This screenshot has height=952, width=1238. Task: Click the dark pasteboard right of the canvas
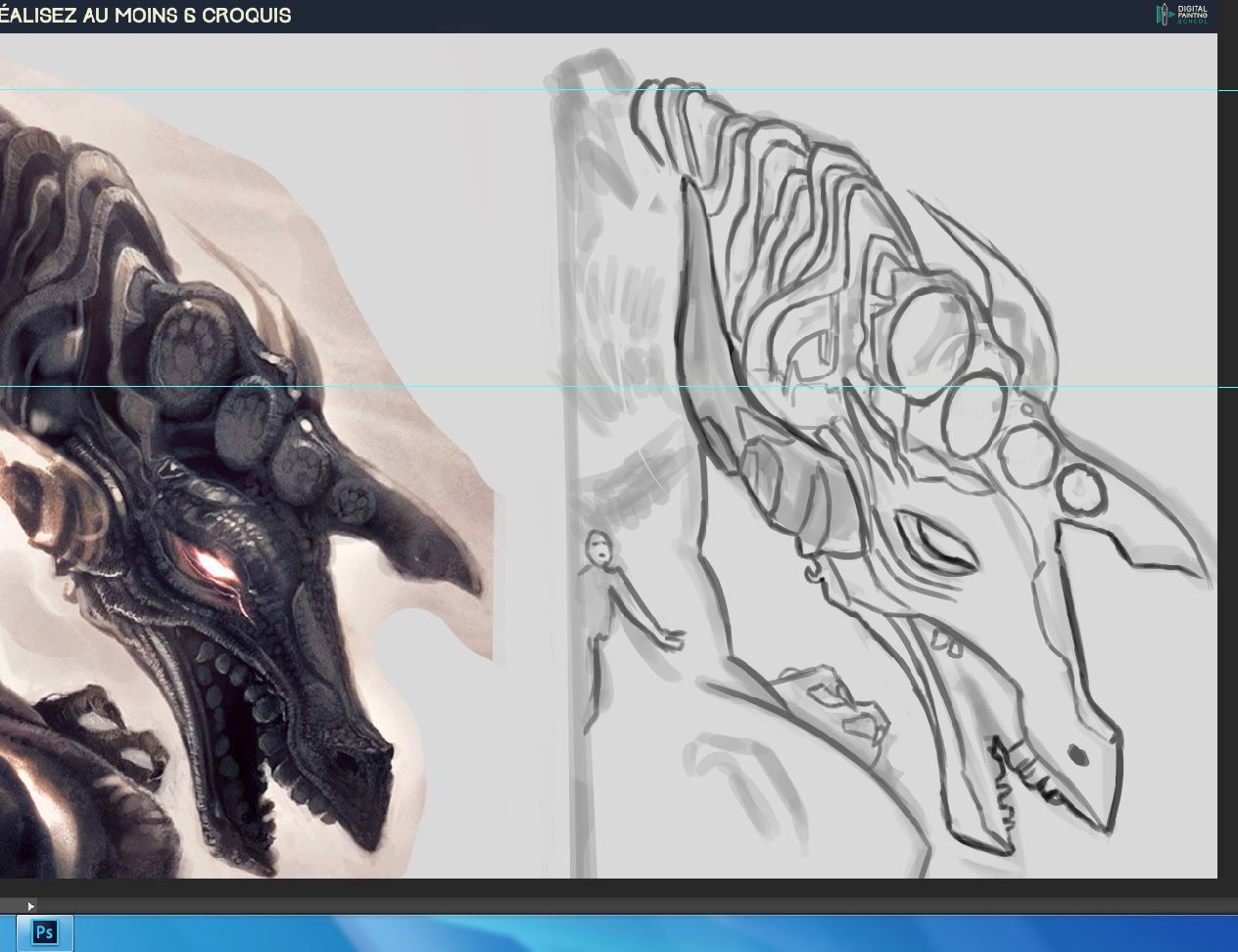[x=1227, y=490]
